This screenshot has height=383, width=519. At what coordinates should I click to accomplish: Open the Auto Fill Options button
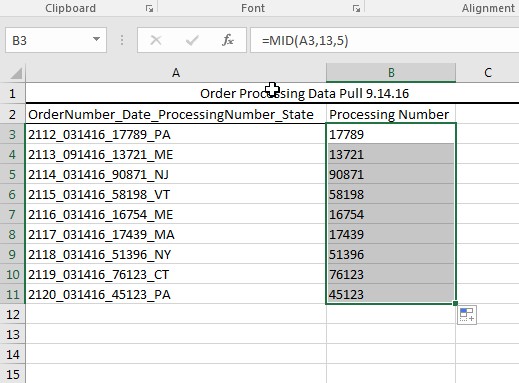pyautogui.click(x=467, y=315)
